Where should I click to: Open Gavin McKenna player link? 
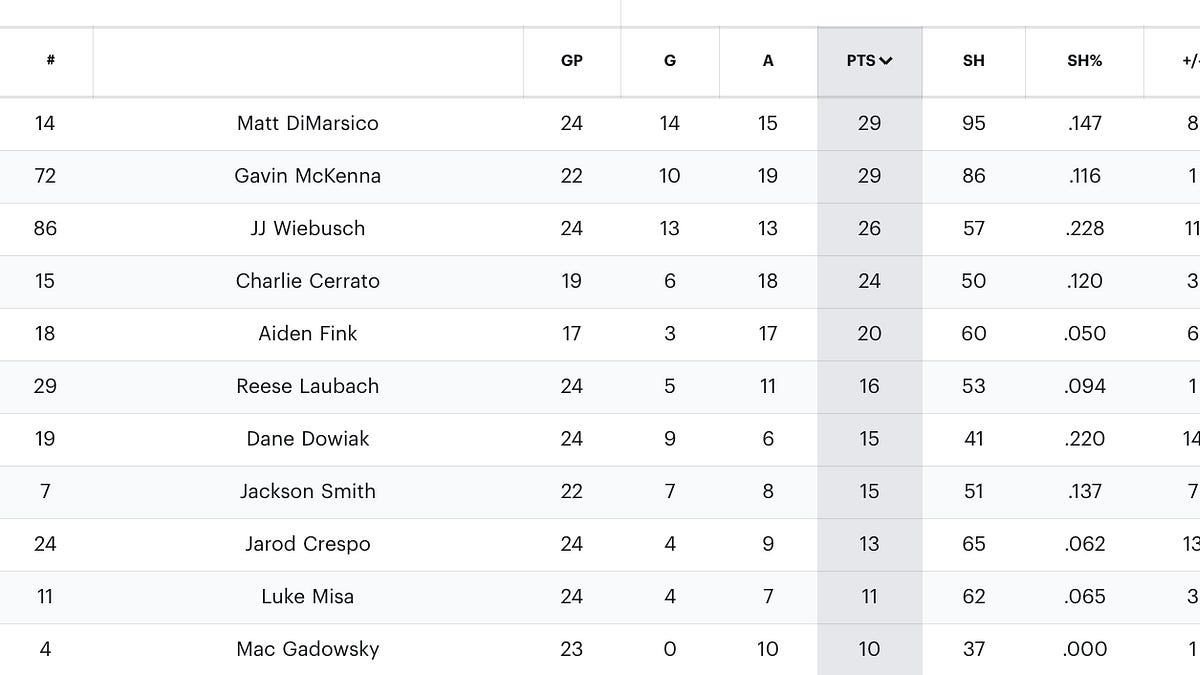(308, 176)
